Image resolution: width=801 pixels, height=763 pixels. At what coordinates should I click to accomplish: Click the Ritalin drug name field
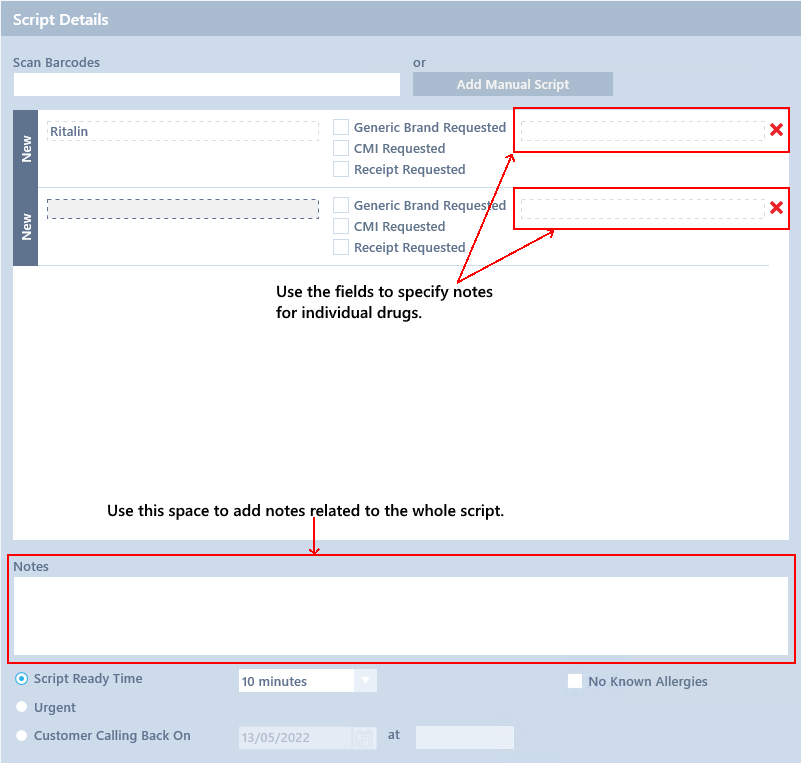tap(183, 131)
